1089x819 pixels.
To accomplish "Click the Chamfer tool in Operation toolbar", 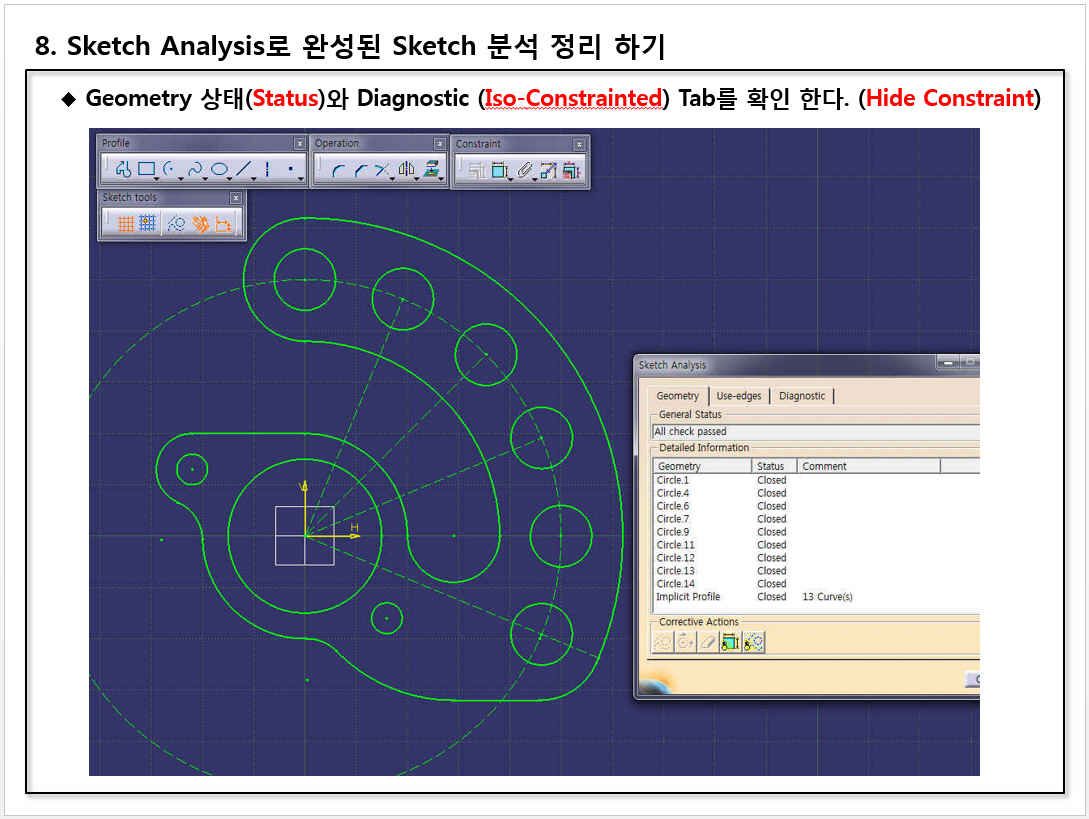I will [x=359, y=171].
